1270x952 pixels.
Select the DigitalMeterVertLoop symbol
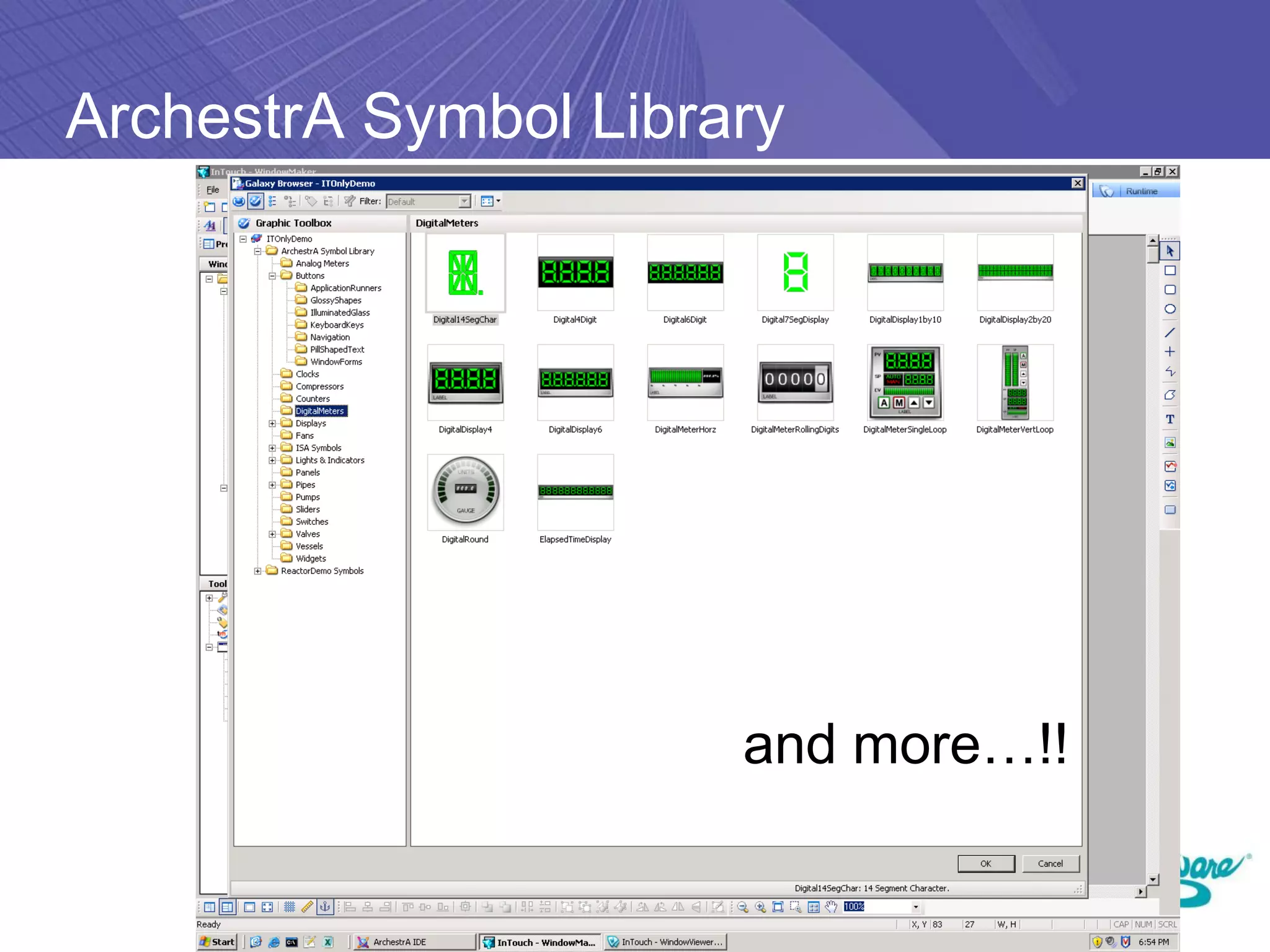pyautogui.click(x=1015, y=390)
